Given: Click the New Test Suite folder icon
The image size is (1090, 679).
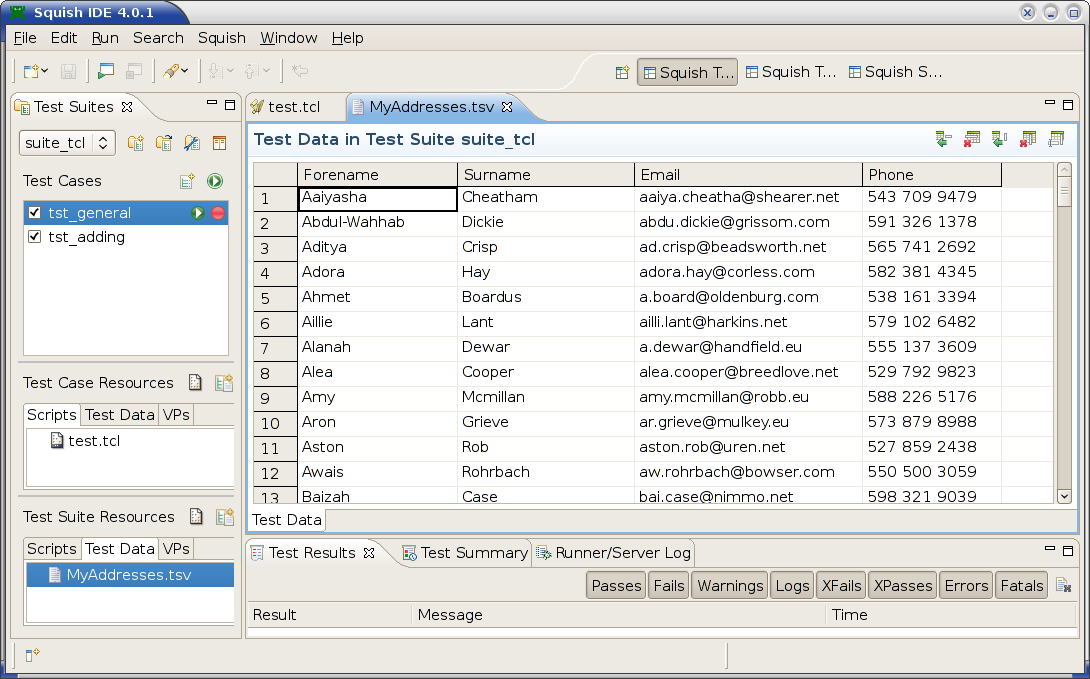Looking at the screenshot, I should click(136, 143).
